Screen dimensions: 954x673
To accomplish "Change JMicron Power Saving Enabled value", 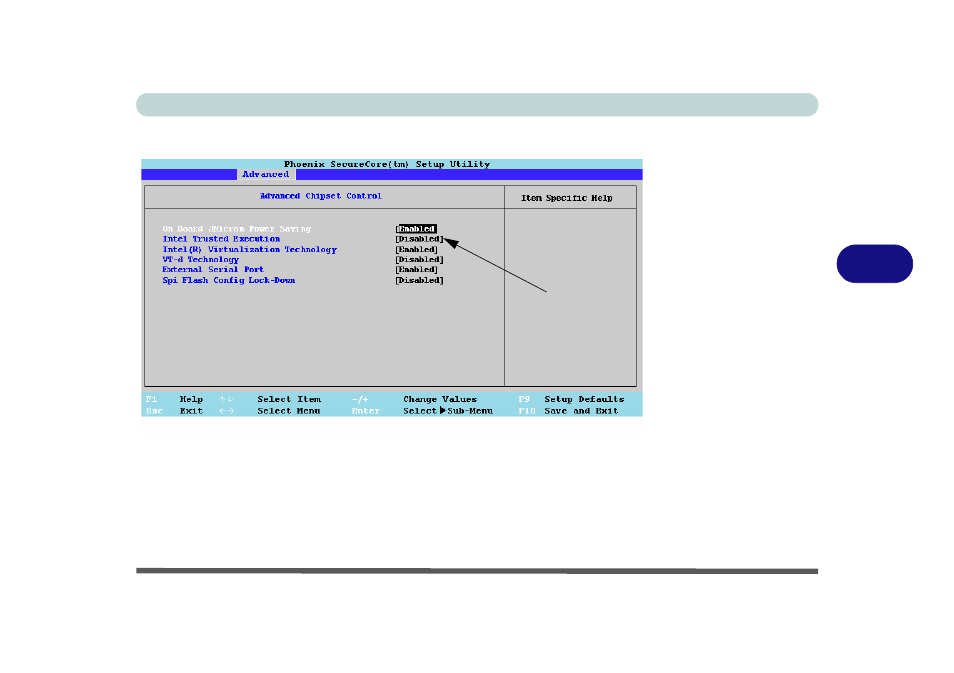I will pos(416,229).
